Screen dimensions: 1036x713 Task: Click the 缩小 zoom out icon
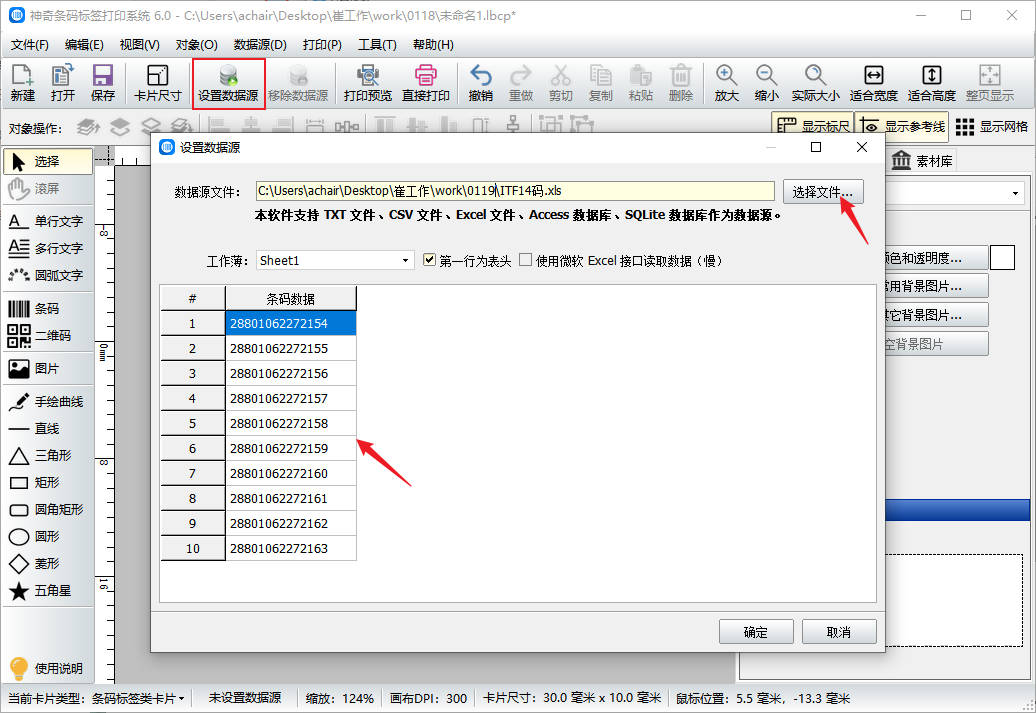point(766,83)
